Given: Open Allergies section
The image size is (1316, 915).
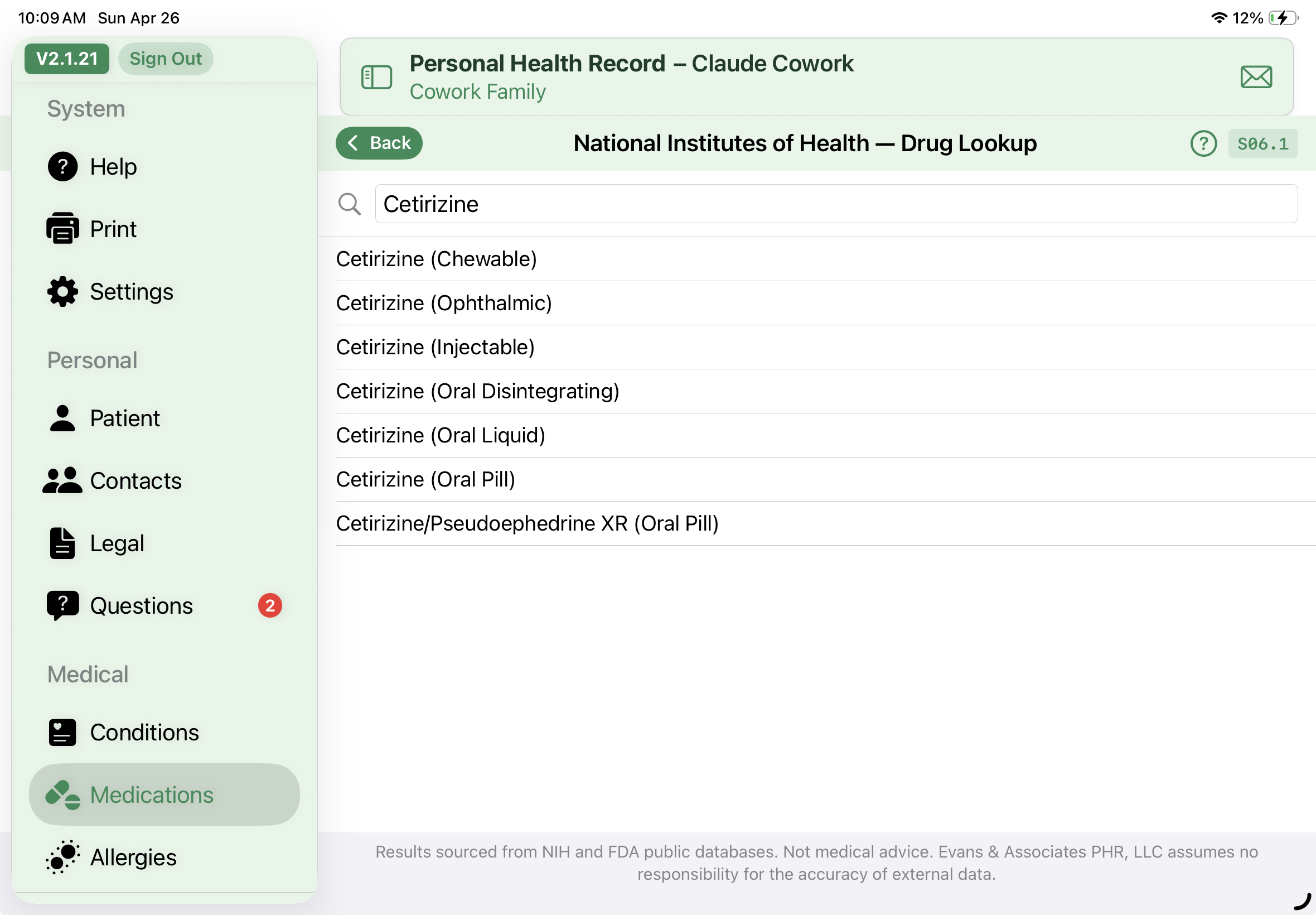Looking at the screenshot, I should tap(164, 857).
